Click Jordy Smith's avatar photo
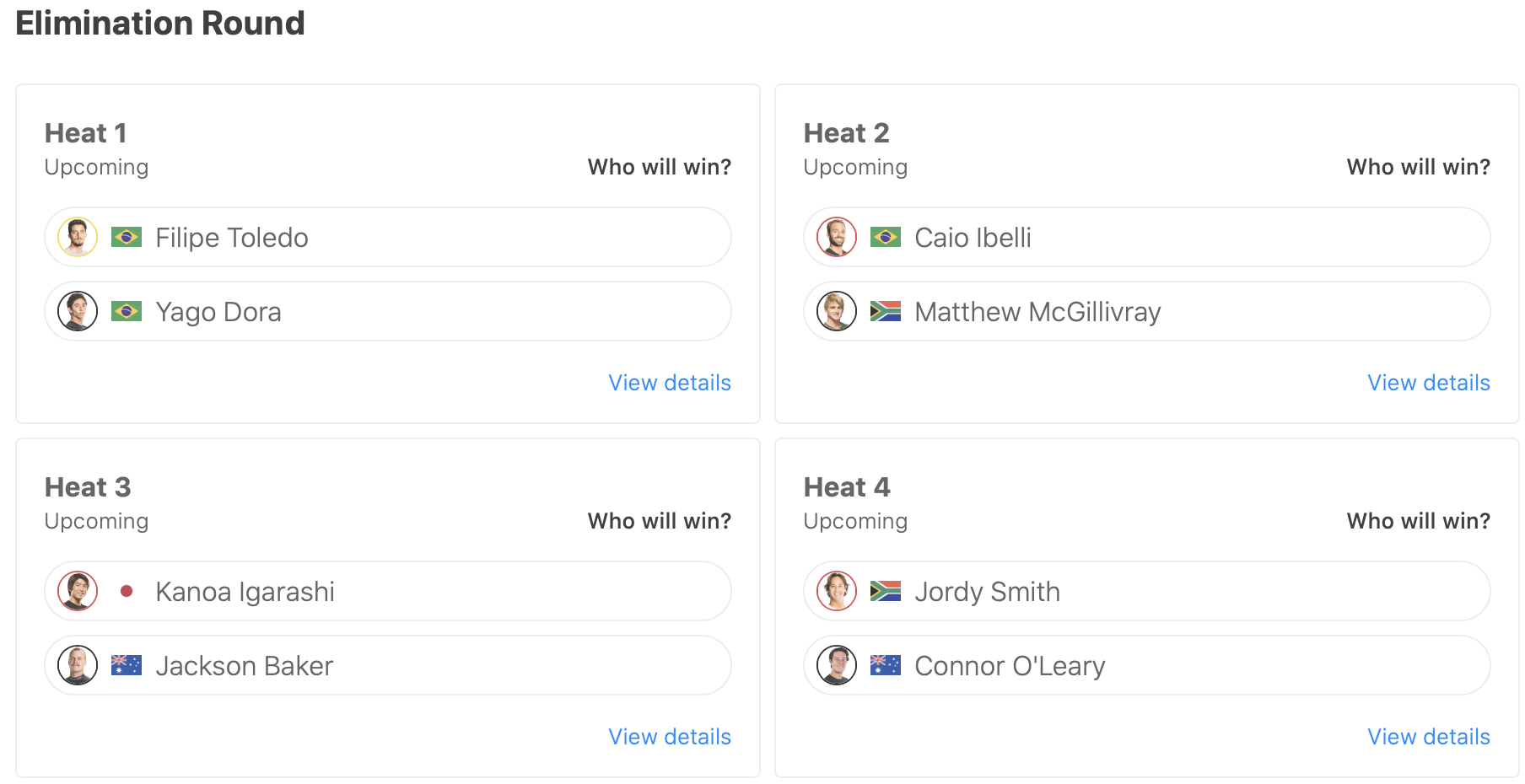 point(837,592)
